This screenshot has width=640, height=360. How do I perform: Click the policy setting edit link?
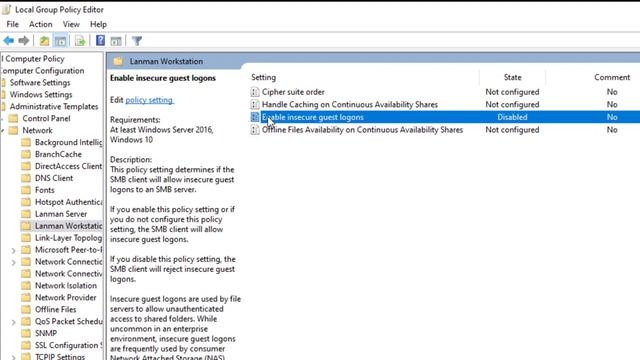pyautogui.click(x=149, y=100)
